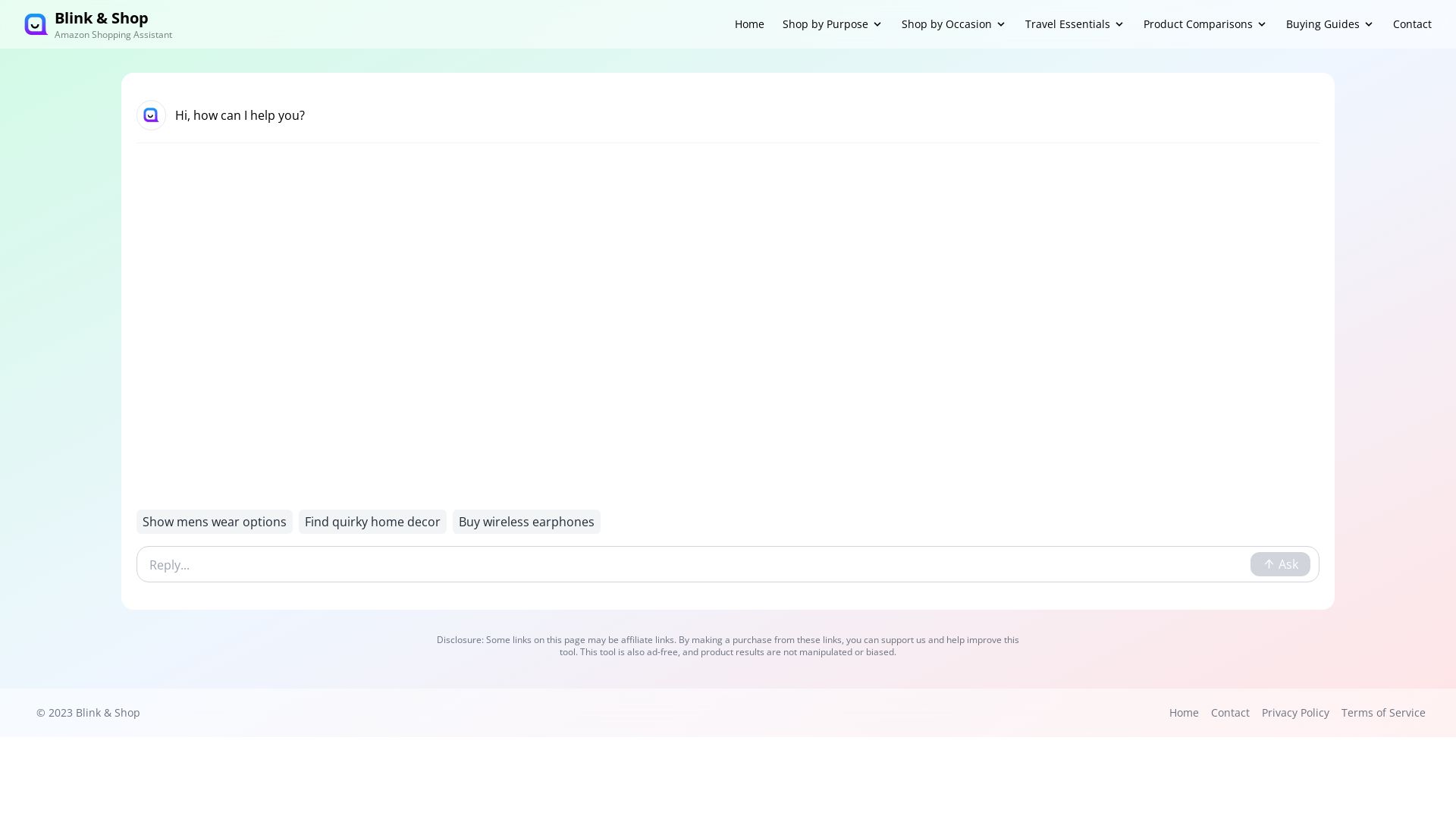Open the Travel Essentials dropdown

click(1074, 24)
